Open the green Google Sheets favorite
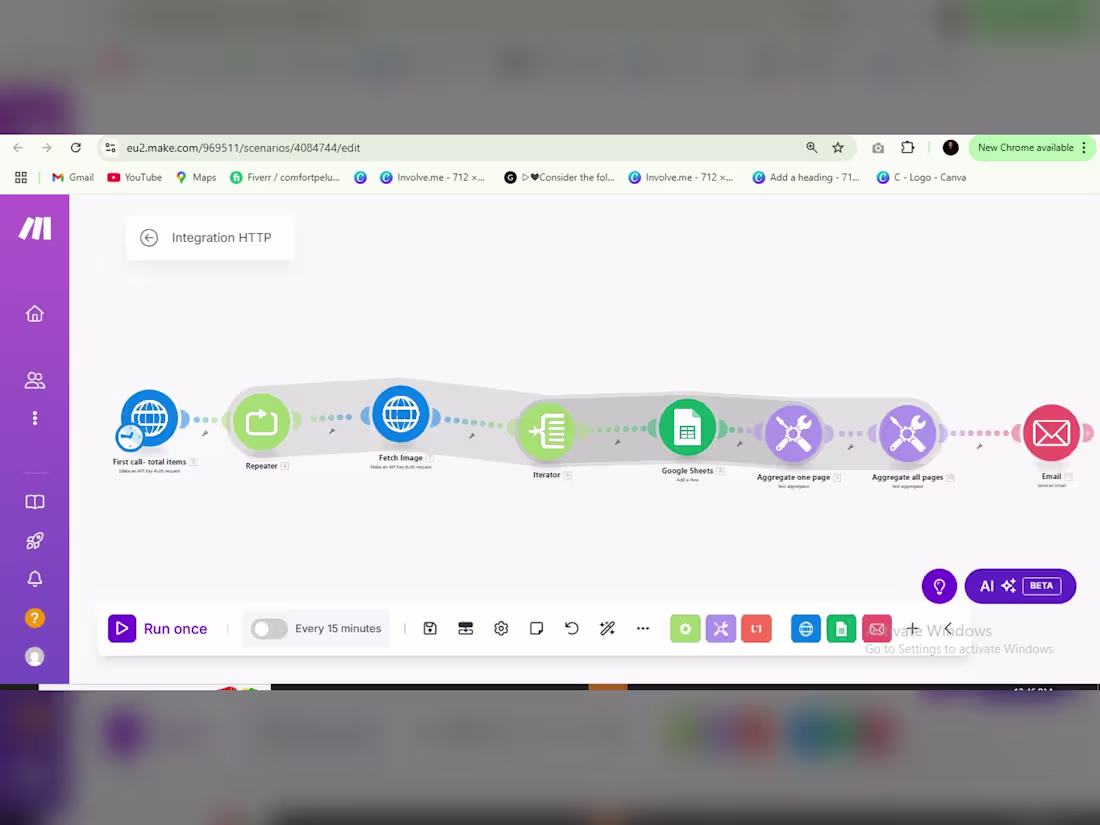 [x=841, y=629]
